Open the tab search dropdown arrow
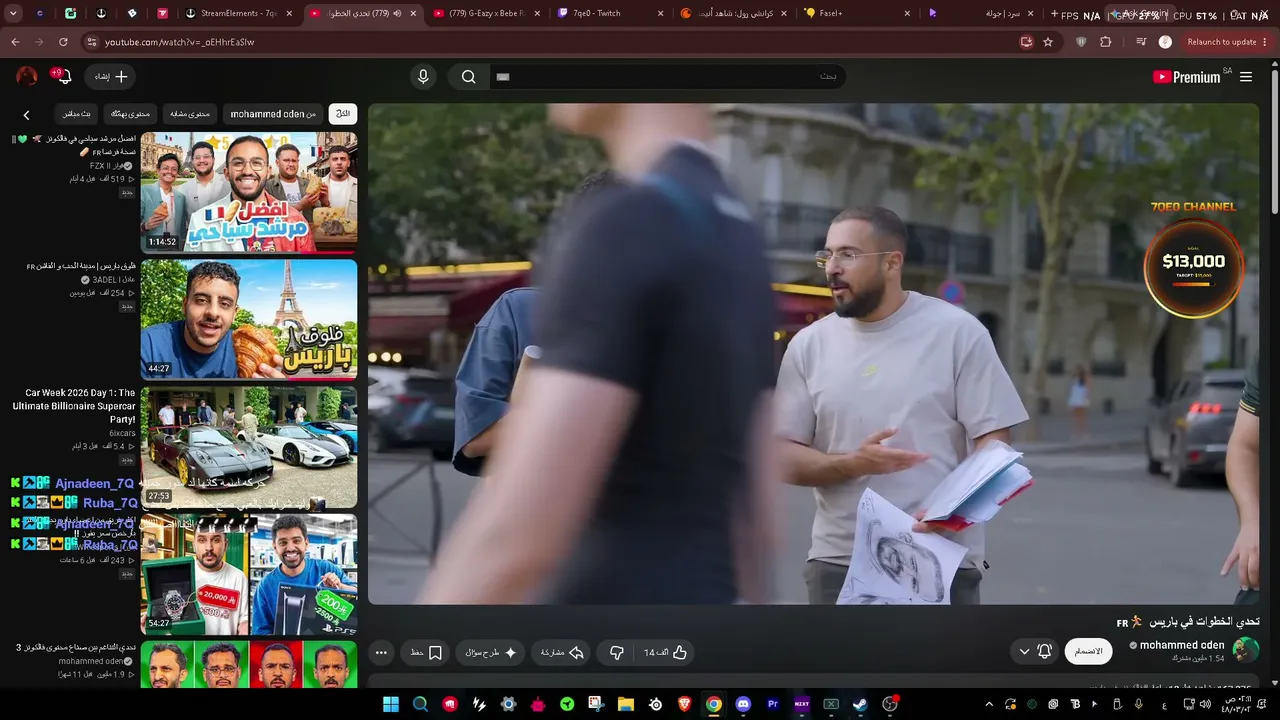Viewport: 1280px width, 720px height. pos(13,13)
